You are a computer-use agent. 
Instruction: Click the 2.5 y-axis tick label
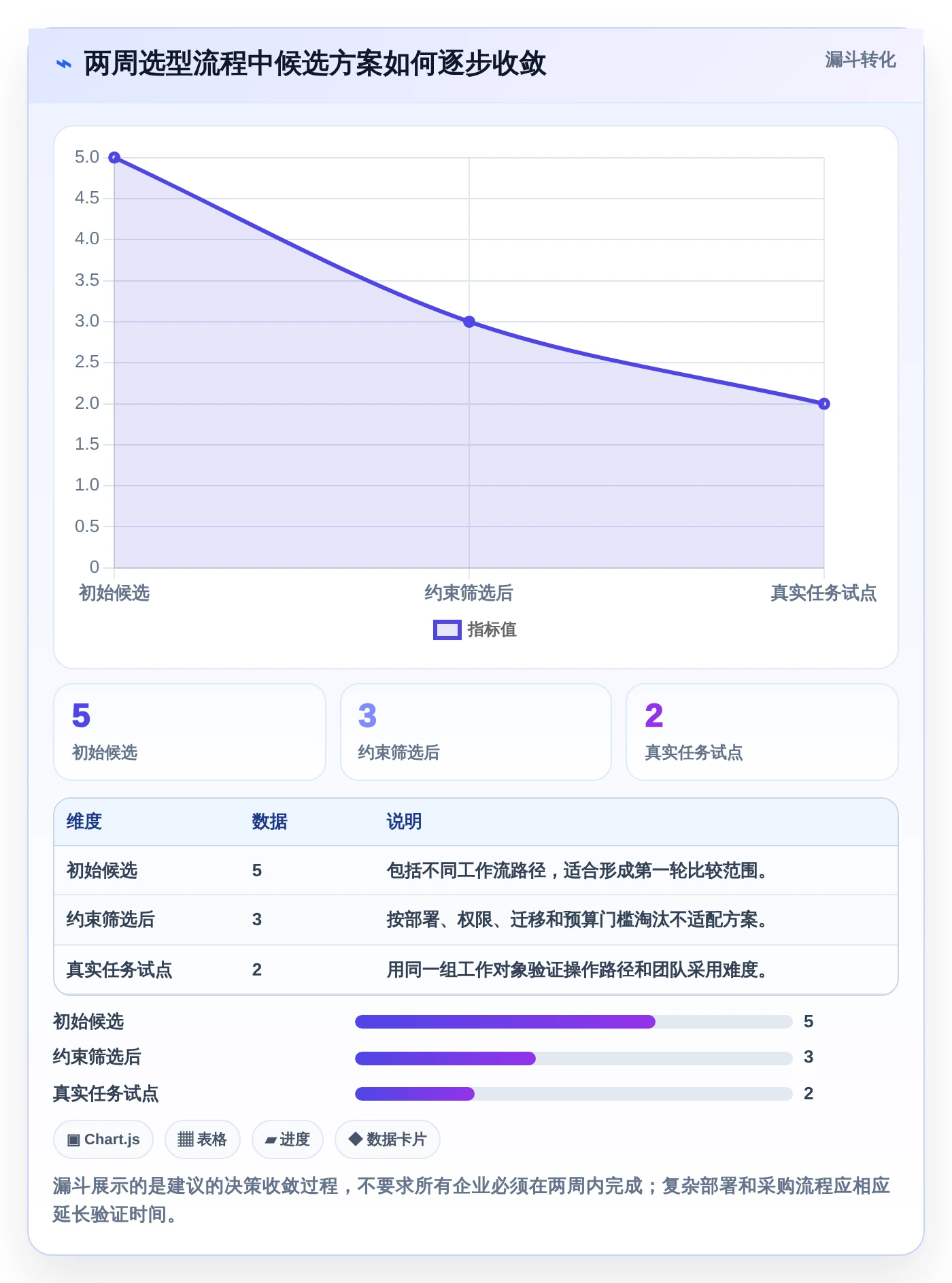click(x=87, y=362)
